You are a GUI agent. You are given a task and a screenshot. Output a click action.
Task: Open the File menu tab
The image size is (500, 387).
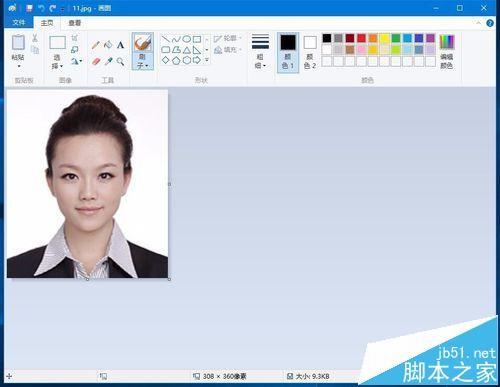point(19,23)
